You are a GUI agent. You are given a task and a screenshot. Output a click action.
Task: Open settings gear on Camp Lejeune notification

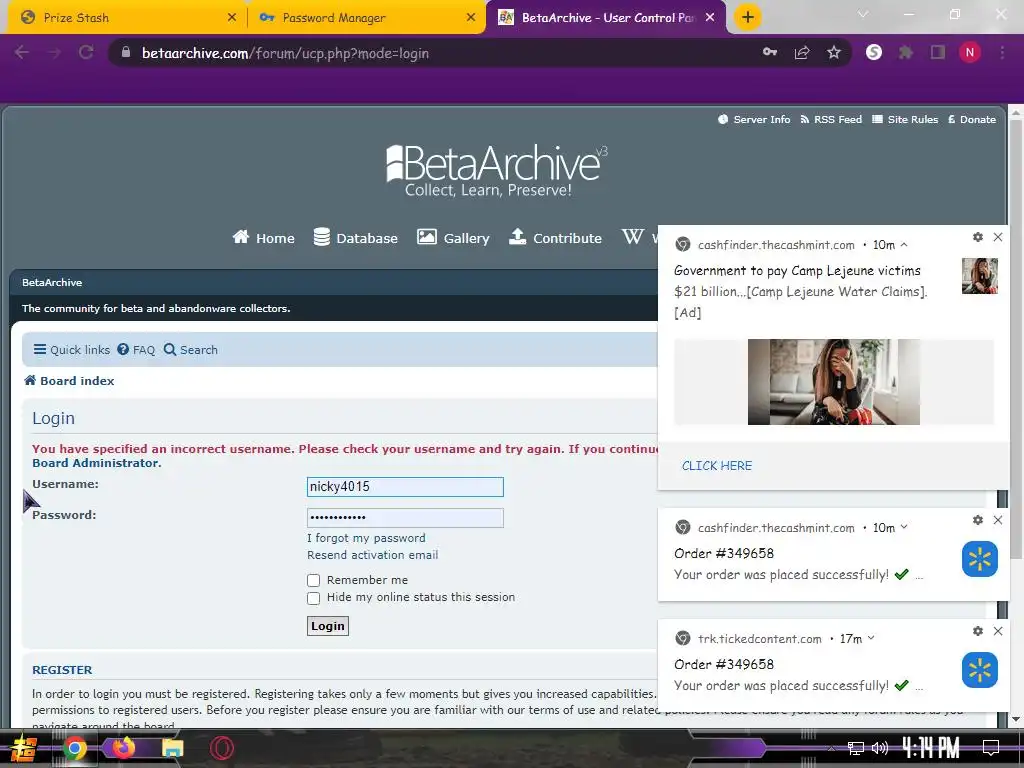pyautogui.click(x=978, y=237)
